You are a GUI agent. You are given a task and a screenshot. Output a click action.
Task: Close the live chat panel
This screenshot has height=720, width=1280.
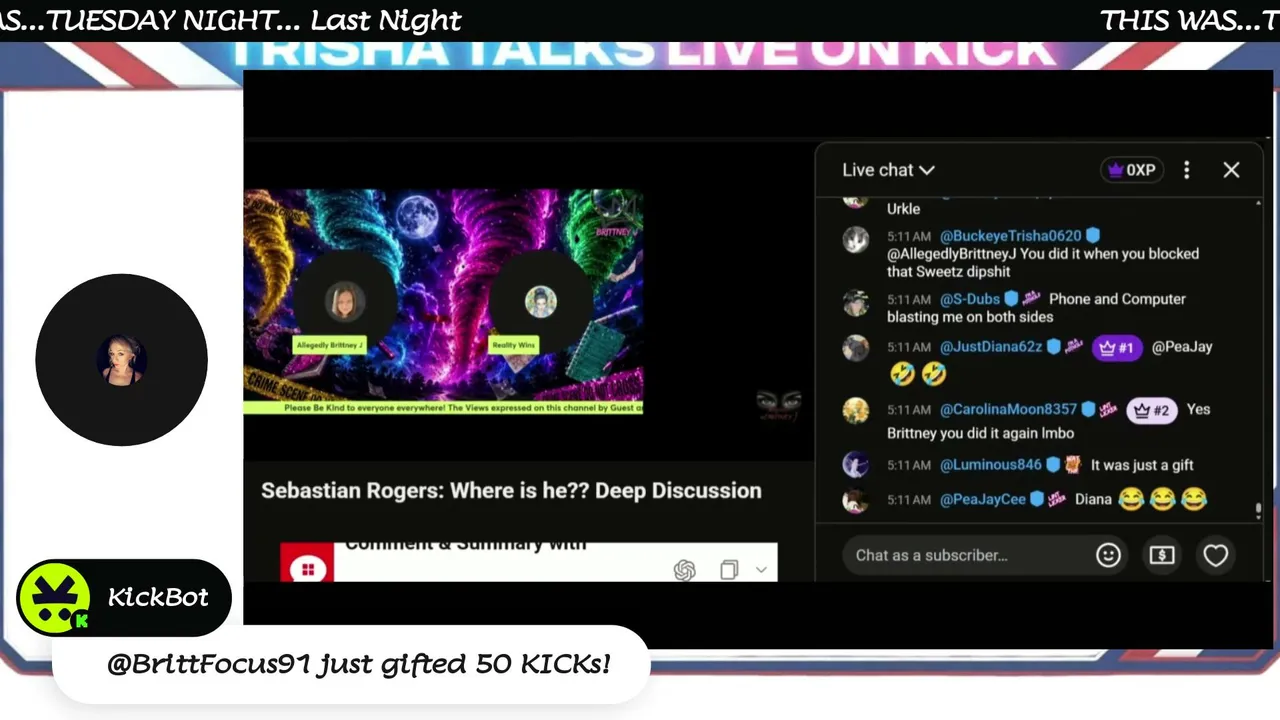[1231, 170]
